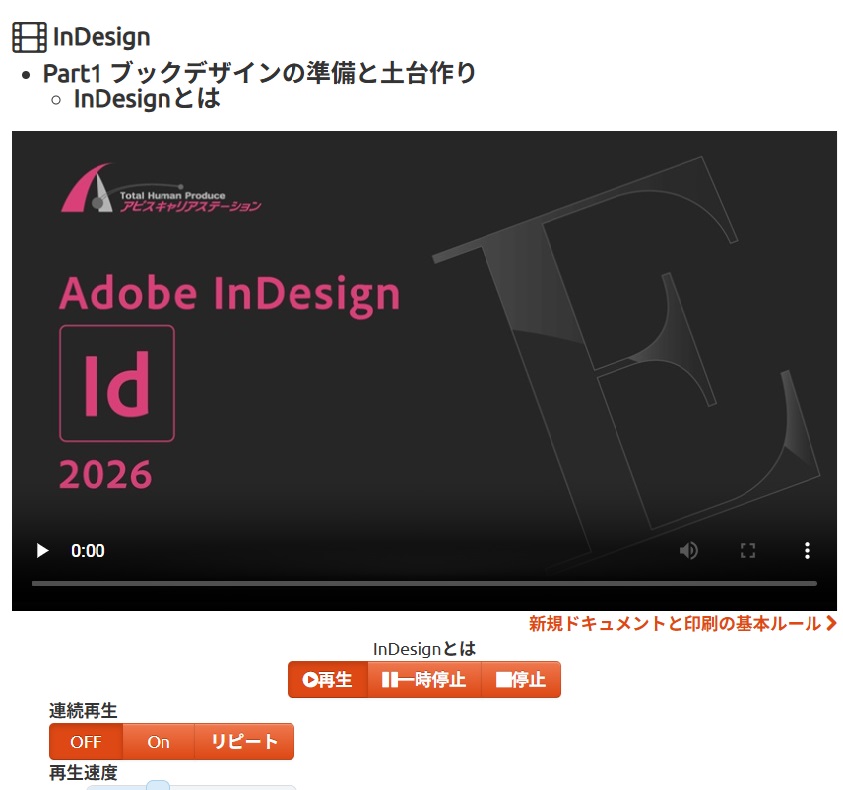Set 連続再生 to OFF
Screen dimensions: 843x790
pyautogui.click(x=86, y=742)
